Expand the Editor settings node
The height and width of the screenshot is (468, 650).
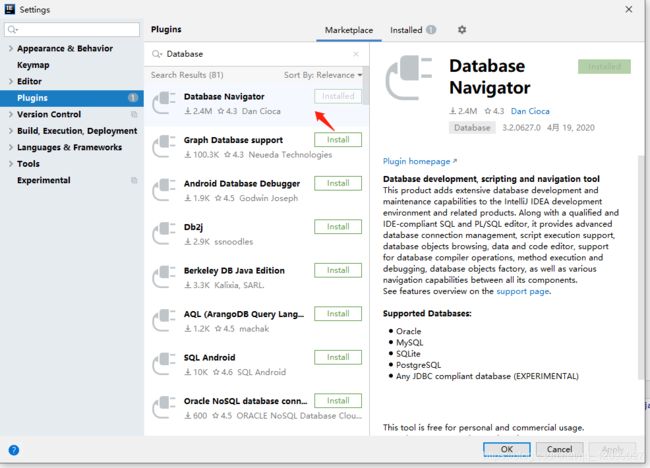tap(11, 82)
